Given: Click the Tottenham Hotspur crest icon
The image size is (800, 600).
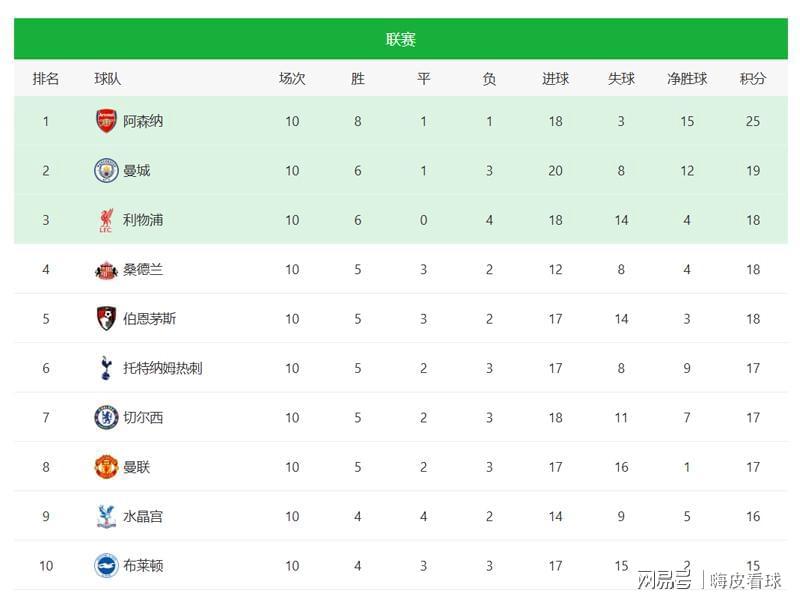Looking at the screenshot, I should coord(106,368).
